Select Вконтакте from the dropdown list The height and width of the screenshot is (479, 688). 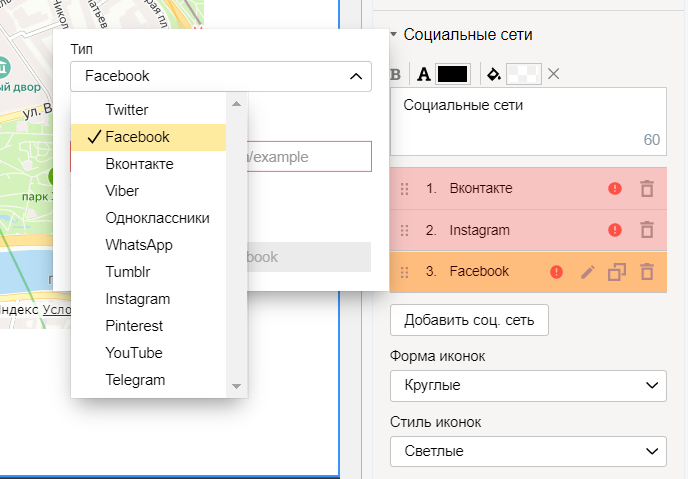point(148,164)
